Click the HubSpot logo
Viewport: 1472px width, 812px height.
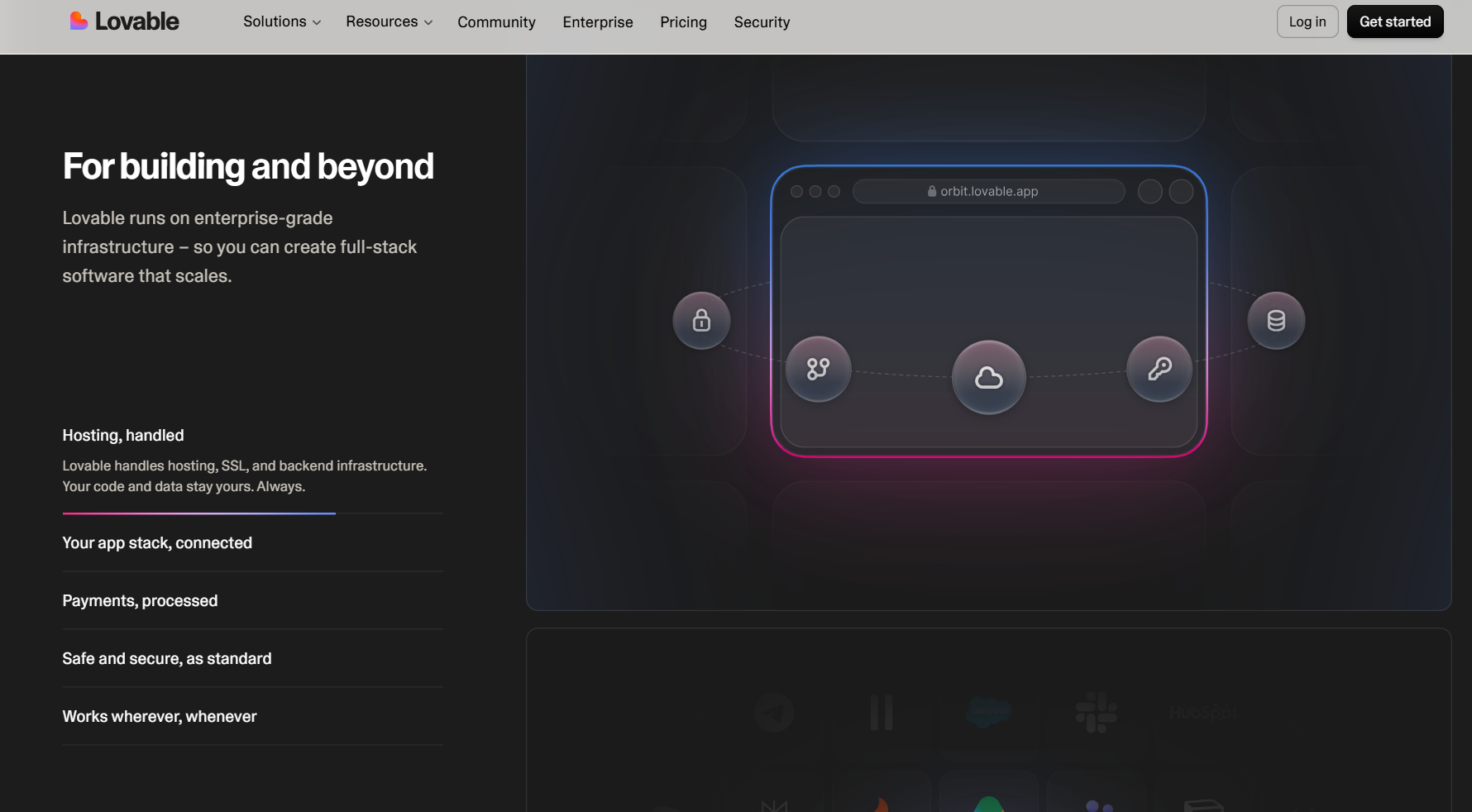point(1203,712)
